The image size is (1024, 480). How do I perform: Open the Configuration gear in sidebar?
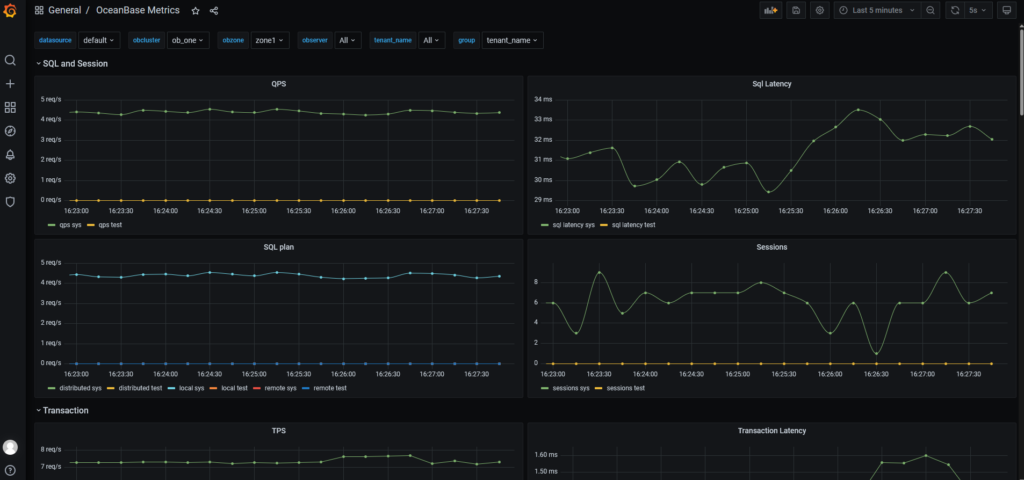pos(10,178)
